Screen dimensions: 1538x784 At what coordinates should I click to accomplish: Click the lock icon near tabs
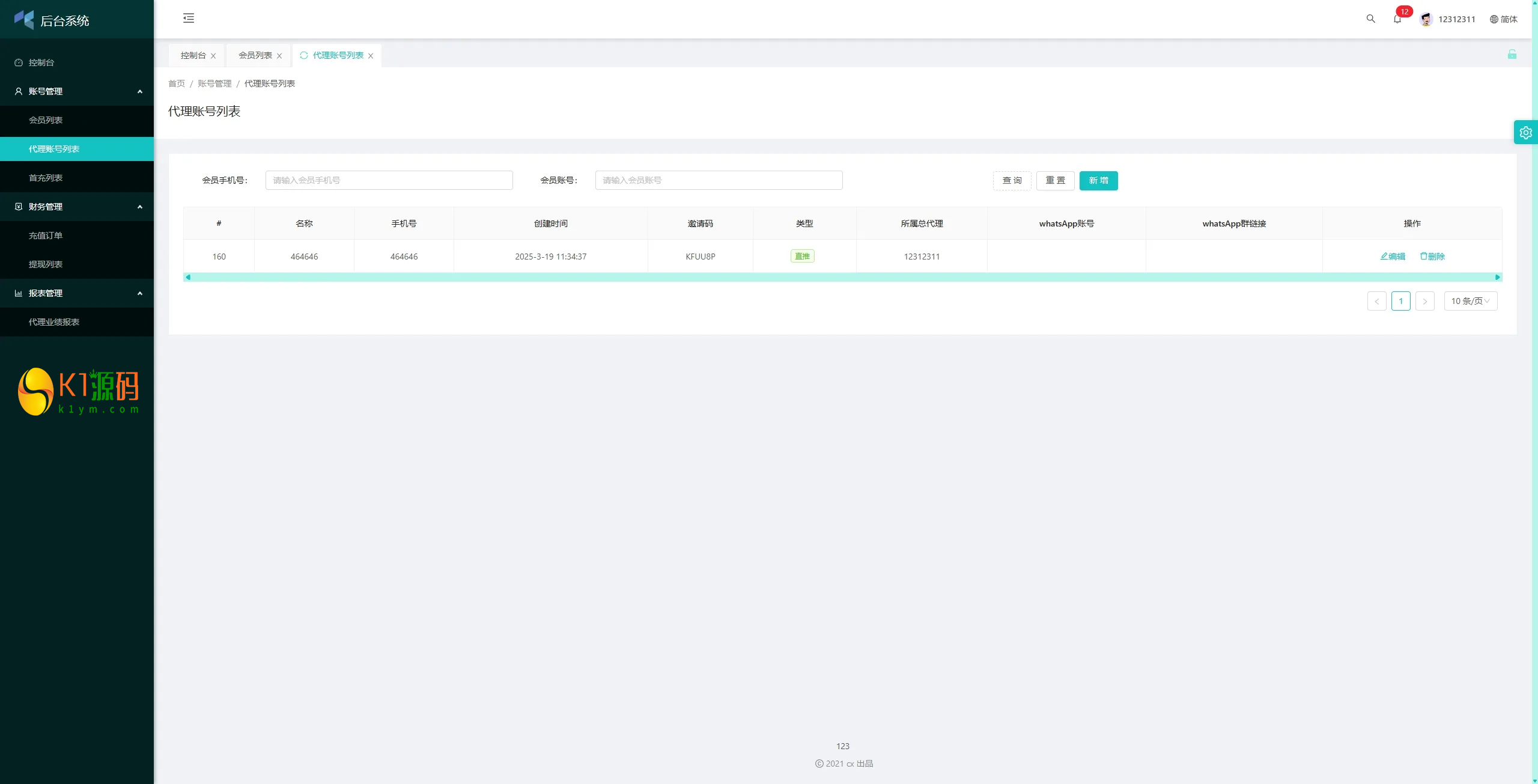pos(1512,55)
